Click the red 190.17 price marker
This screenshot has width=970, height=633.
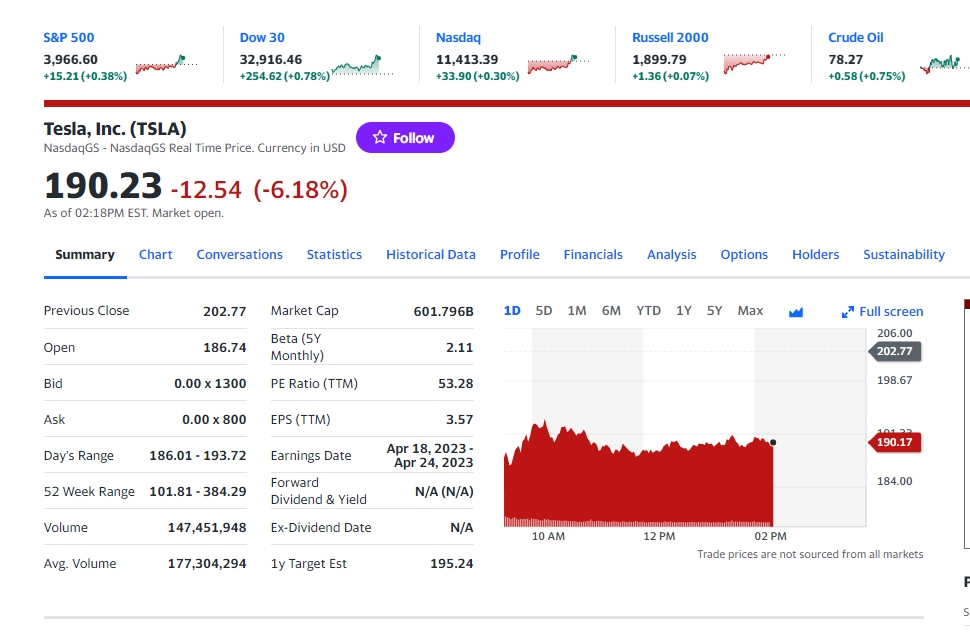[895, 442]
